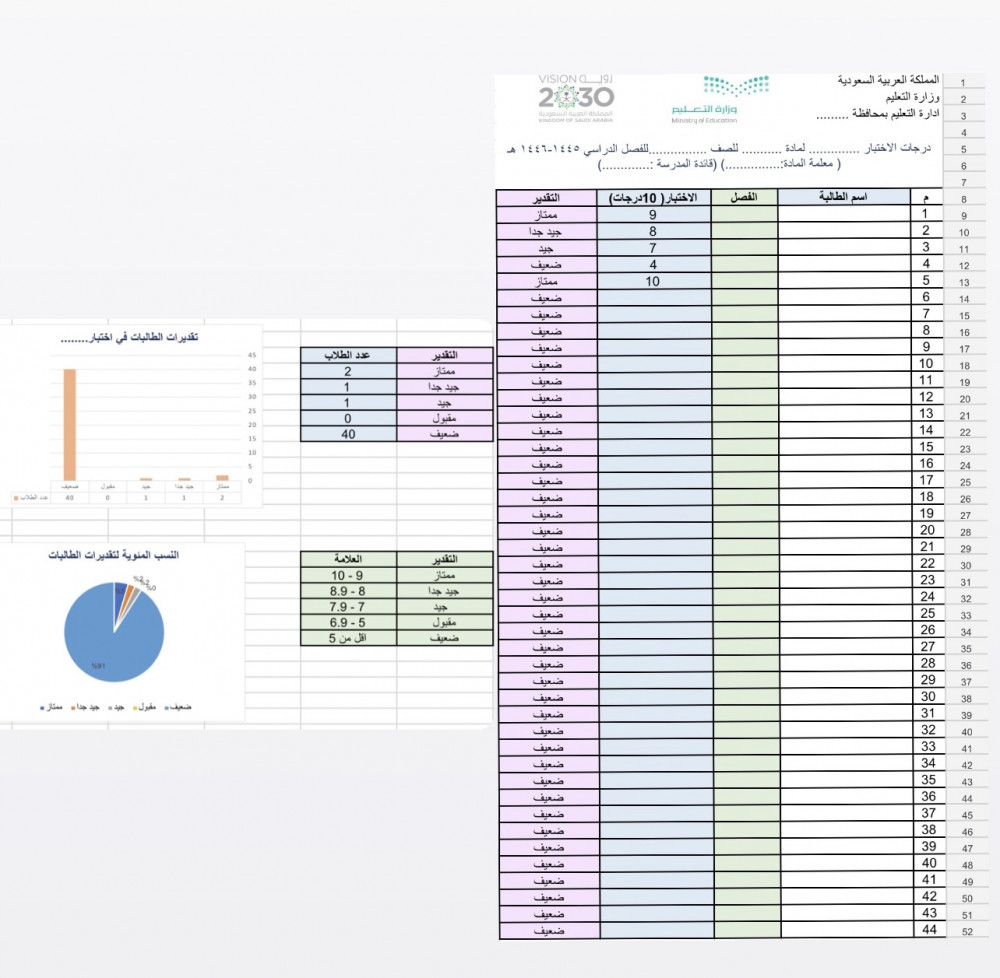Select the score cell containing 9
The width and height of the screenshot is (1000, 978).
tap(653, 215)
